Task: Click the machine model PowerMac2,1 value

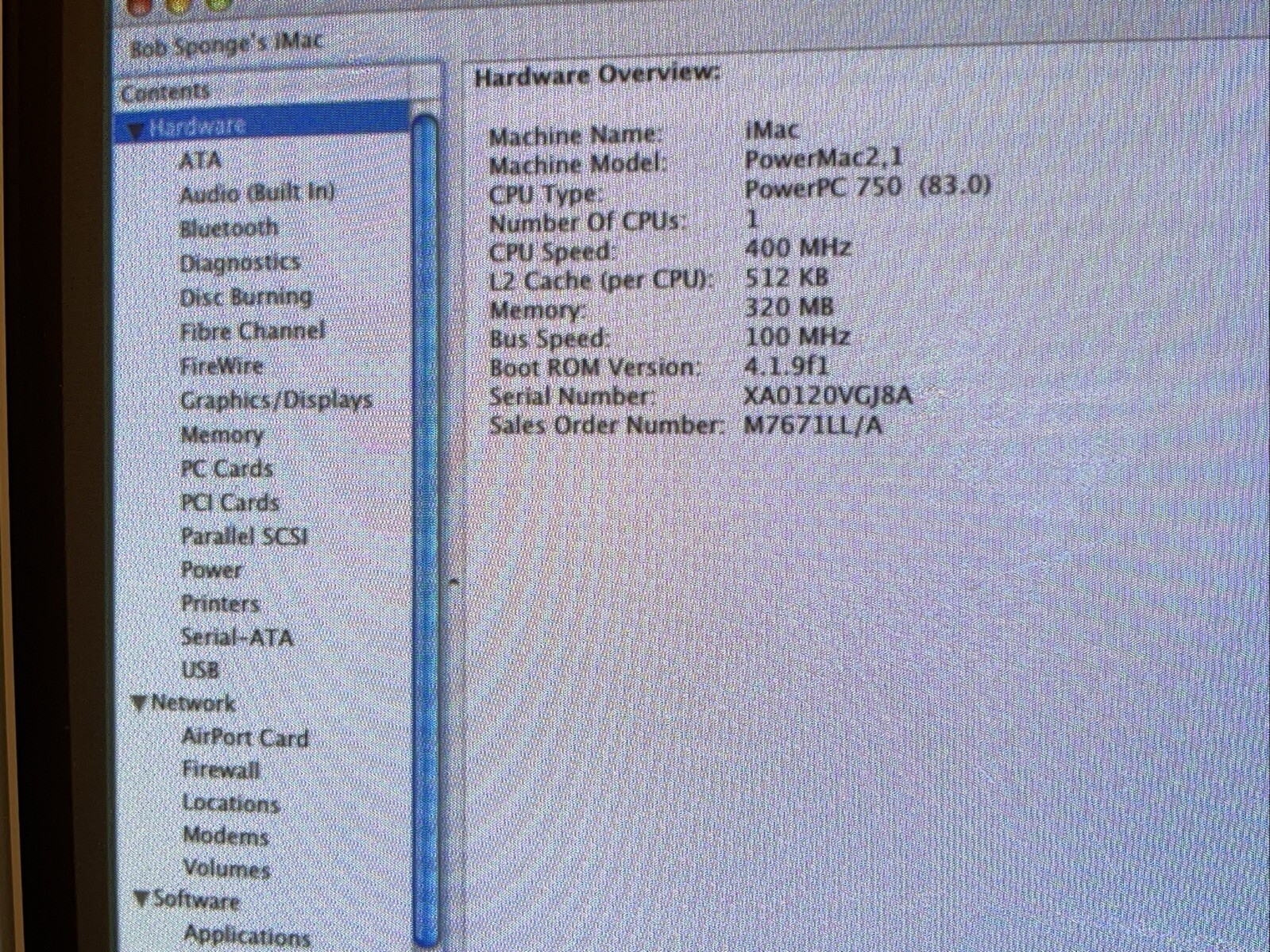Action: [824, 159]
